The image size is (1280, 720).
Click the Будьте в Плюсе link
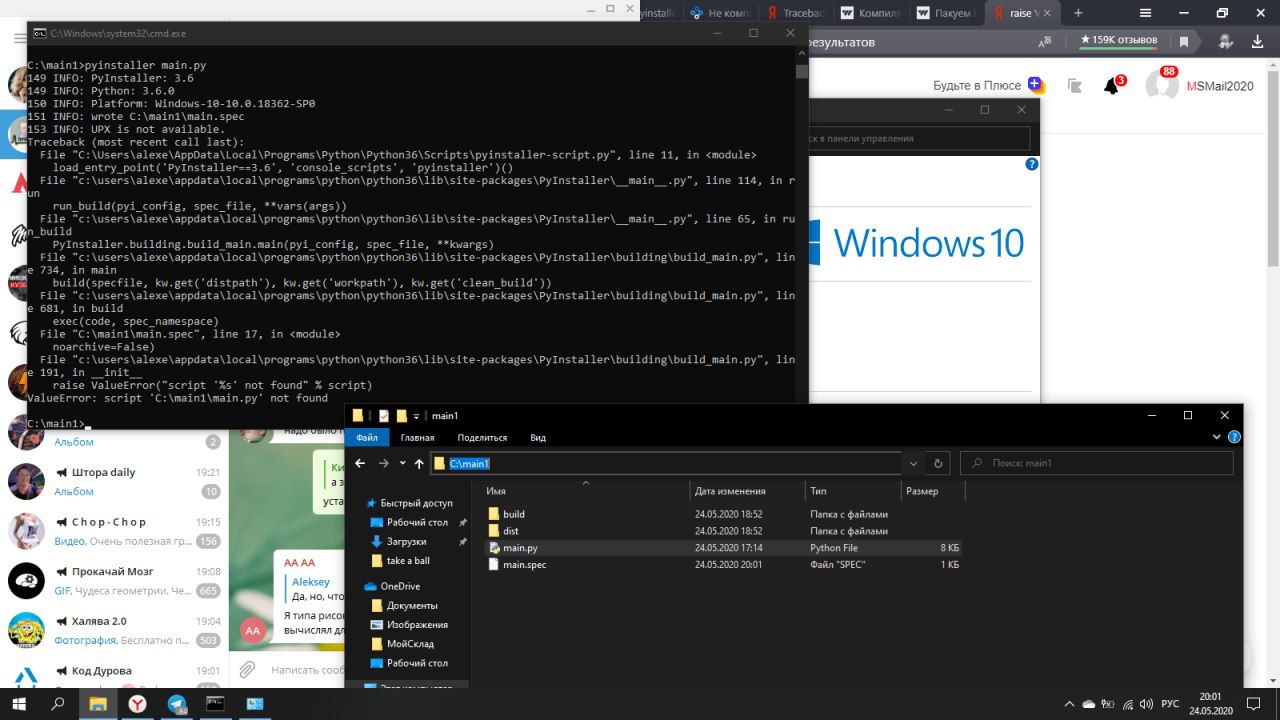976,86
